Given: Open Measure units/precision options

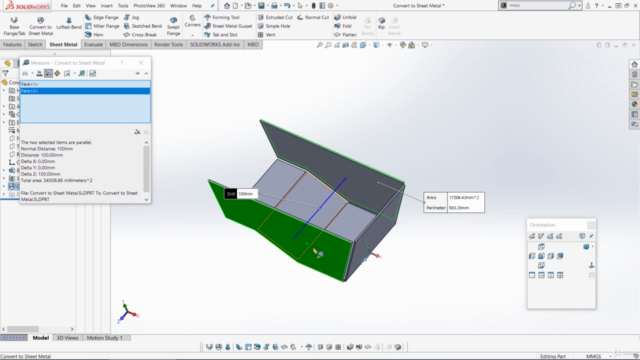Looking at the screenshot, I should tap(39, 73).
